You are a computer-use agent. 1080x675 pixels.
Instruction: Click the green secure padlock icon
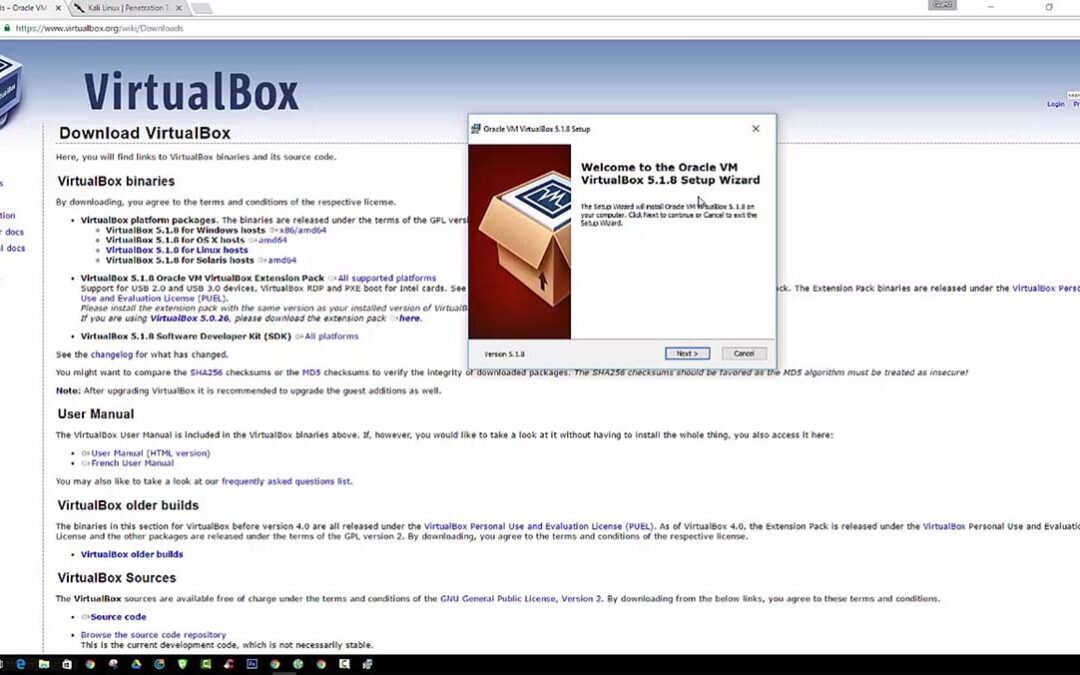pos(7,28)
